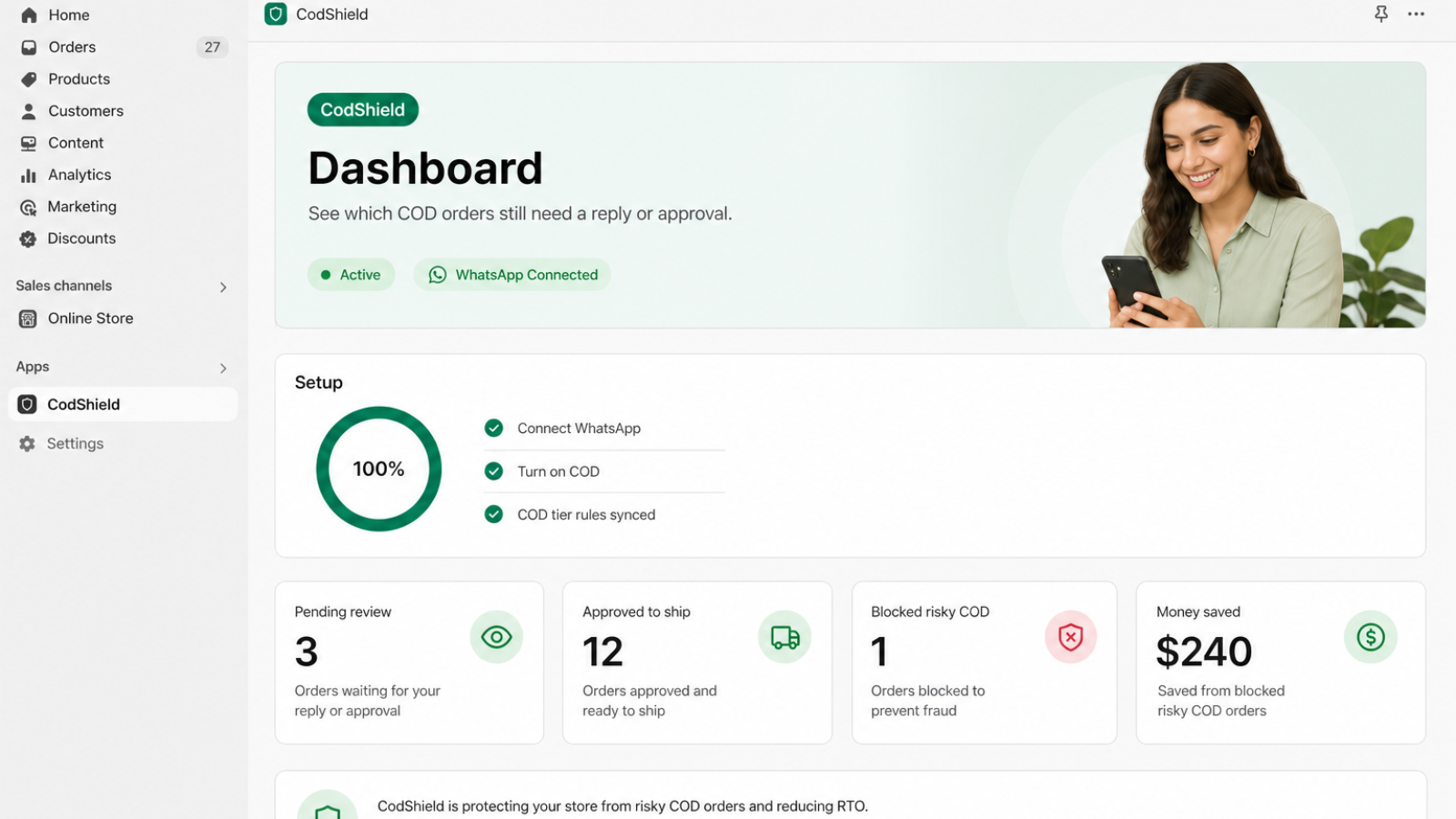Click the Discounts badge icon
Screen dimensions: 1456x819
coord(29,238)
